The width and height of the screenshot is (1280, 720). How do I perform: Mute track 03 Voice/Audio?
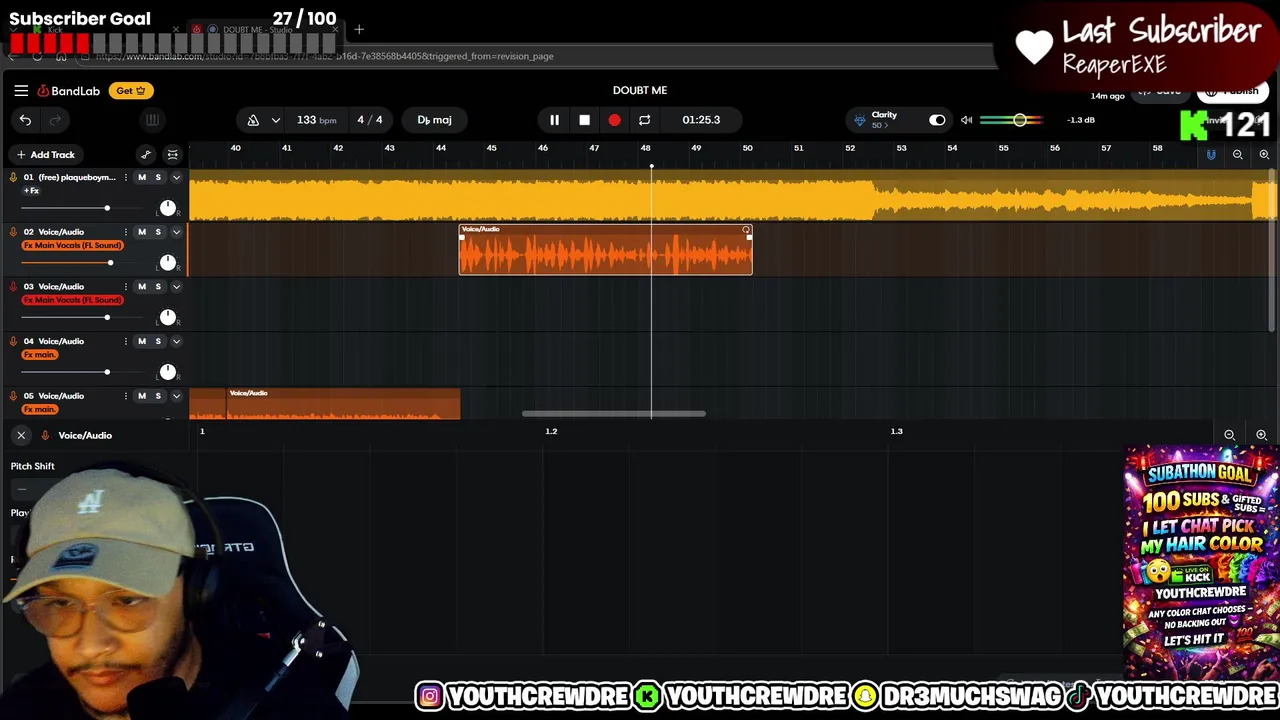click(x=141, y=287)
